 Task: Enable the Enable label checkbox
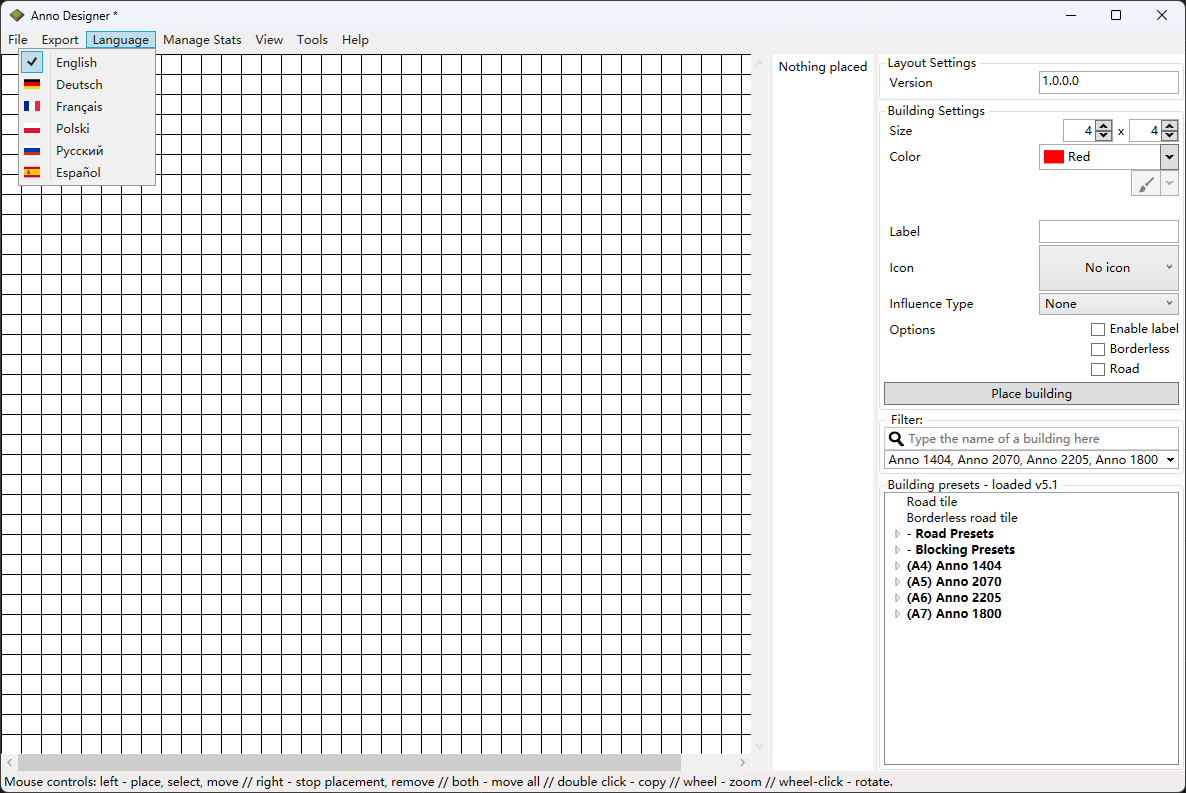1098,329
